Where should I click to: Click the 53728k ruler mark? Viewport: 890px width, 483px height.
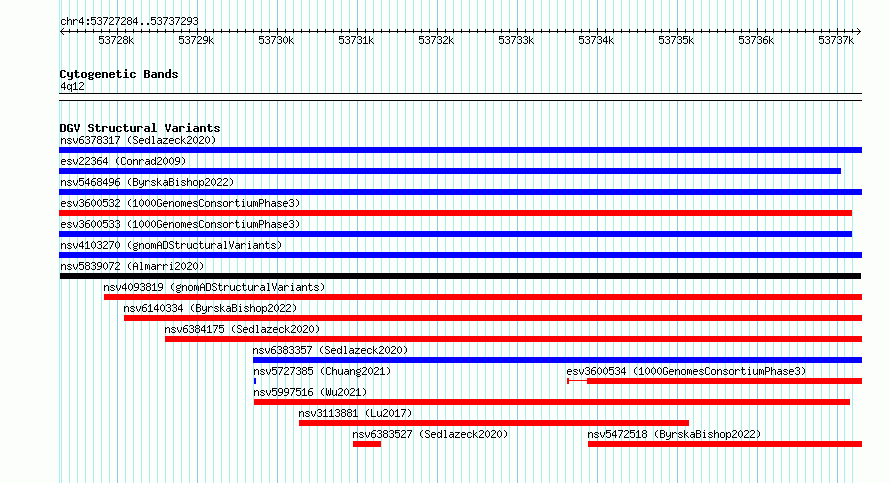coord(116,40)
